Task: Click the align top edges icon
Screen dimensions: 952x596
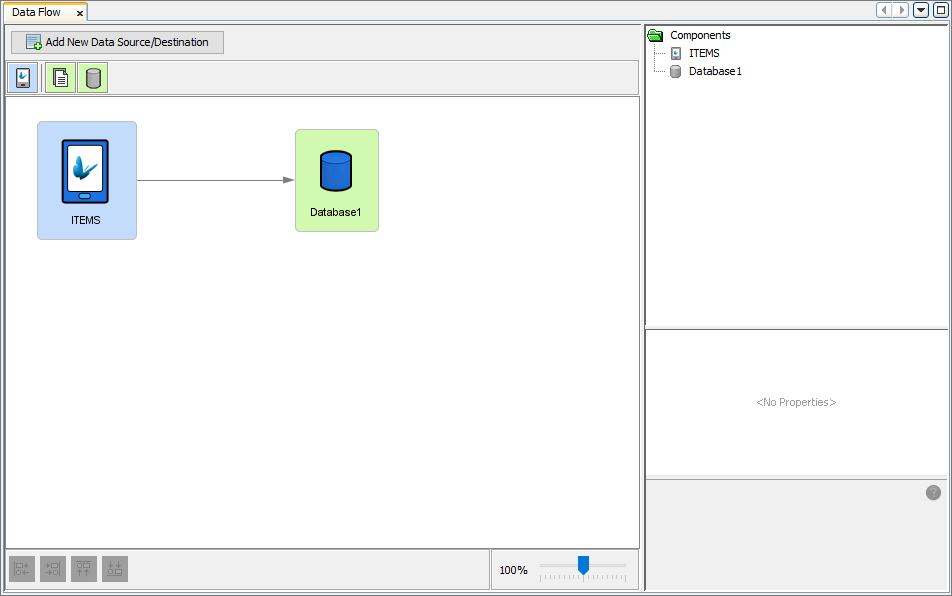Action: (x=84, y=569)
